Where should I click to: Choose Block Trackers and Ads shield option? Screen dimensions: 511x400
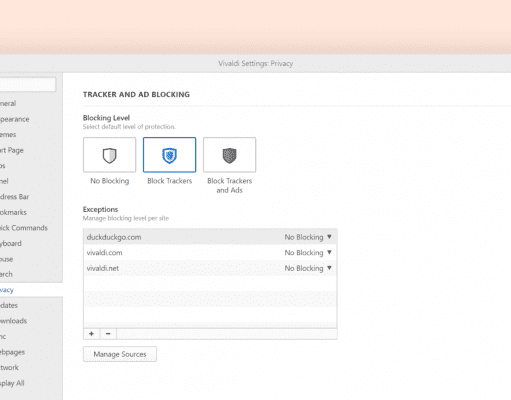click(229, 155)
